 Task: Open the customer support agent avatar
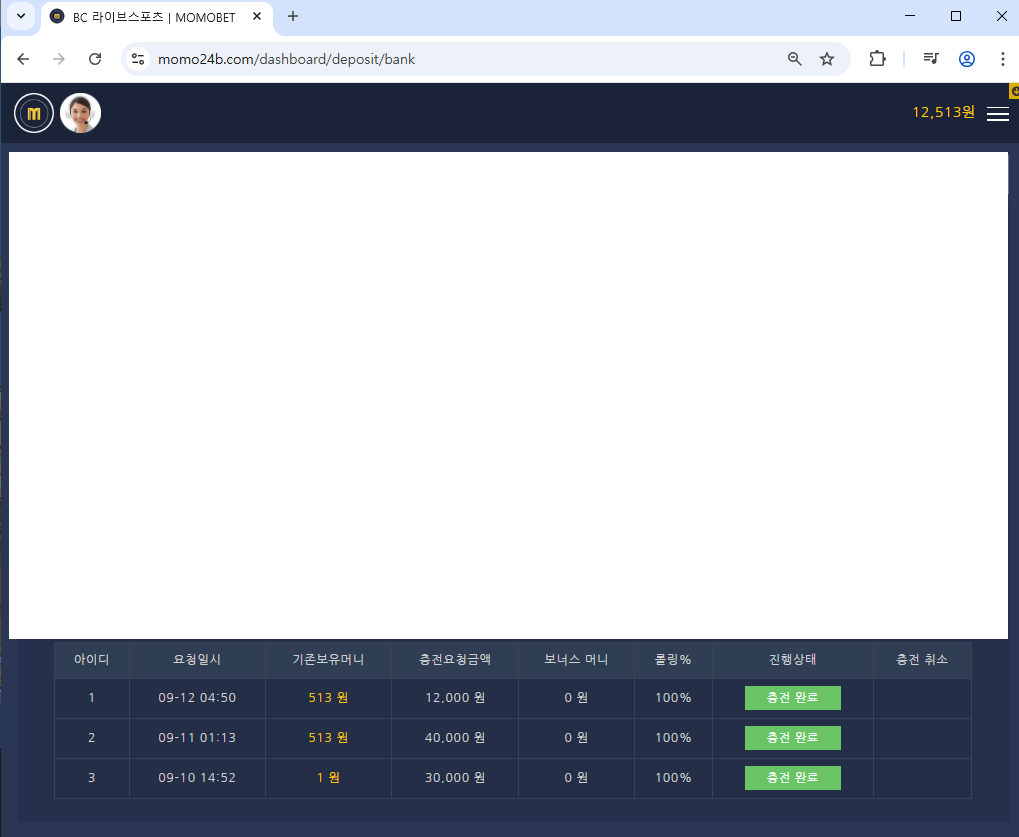pyautogui.click(x=80, y=113)
